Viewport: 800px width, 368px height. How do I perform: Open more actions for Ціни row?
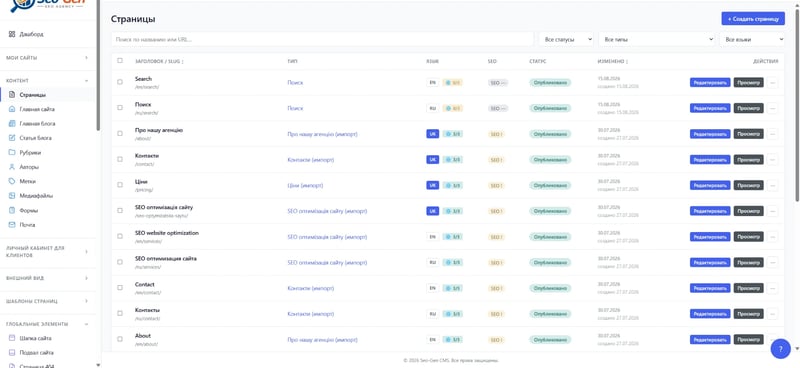(x=772, y=185)
